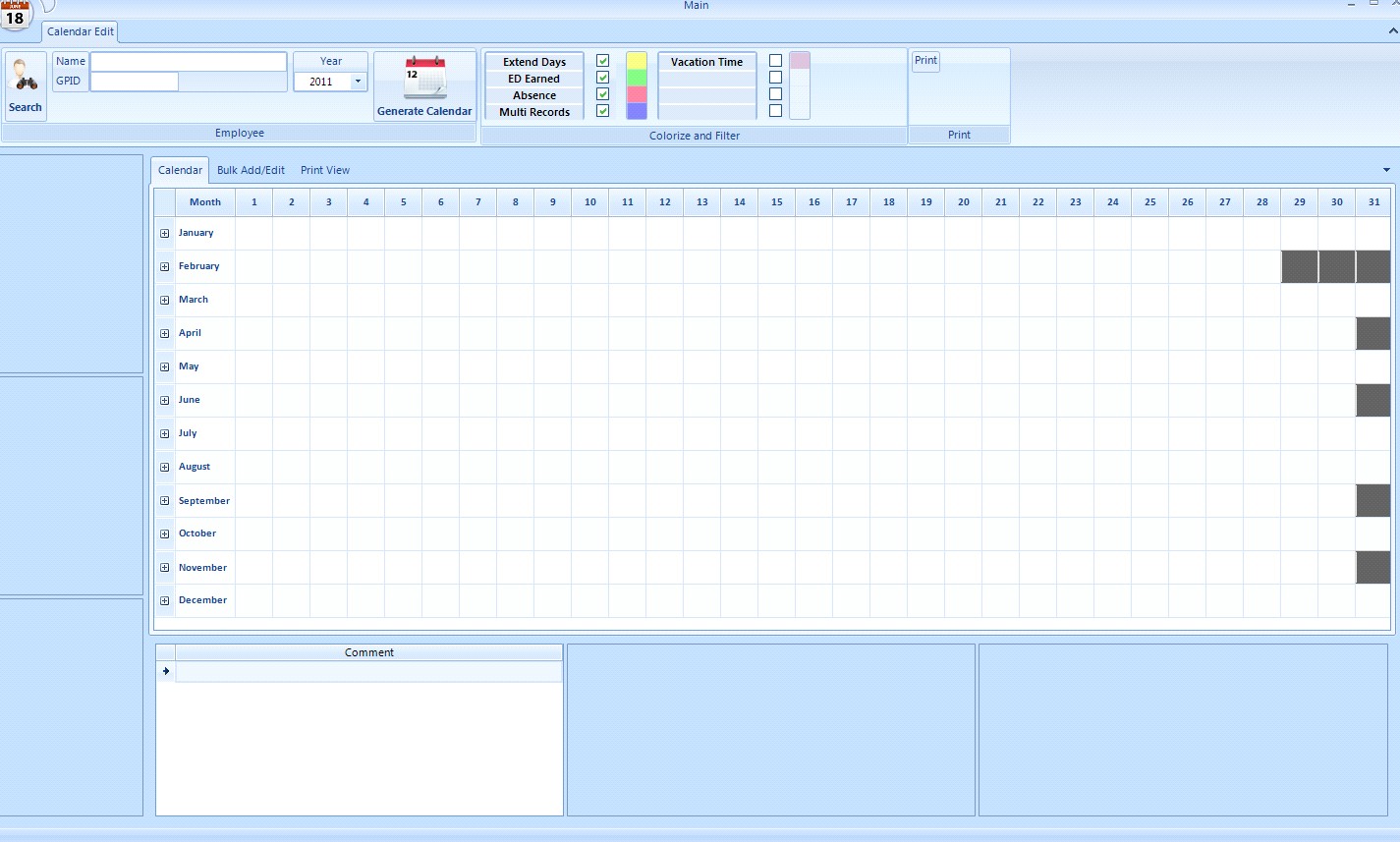
Task: Click the empty Comment entry row
Action: pyautogui.click(x=369, y=671)
